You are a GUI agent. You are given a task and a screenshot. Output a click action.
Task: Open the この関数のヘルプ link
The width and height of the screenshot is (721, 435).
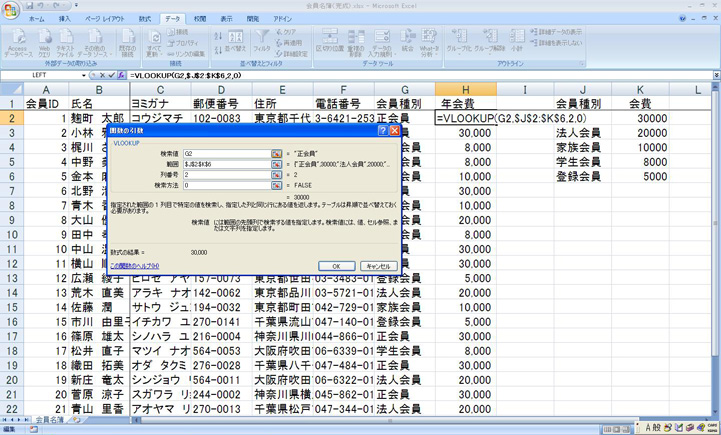[x=135, y=266]
